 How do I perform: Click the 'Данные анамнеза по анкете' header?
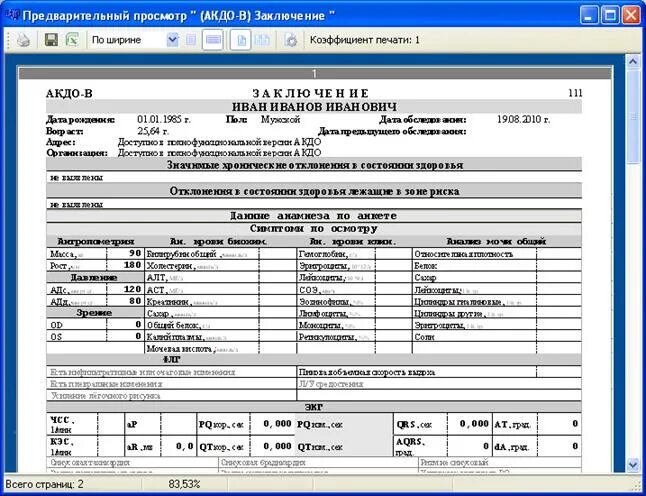313,216
